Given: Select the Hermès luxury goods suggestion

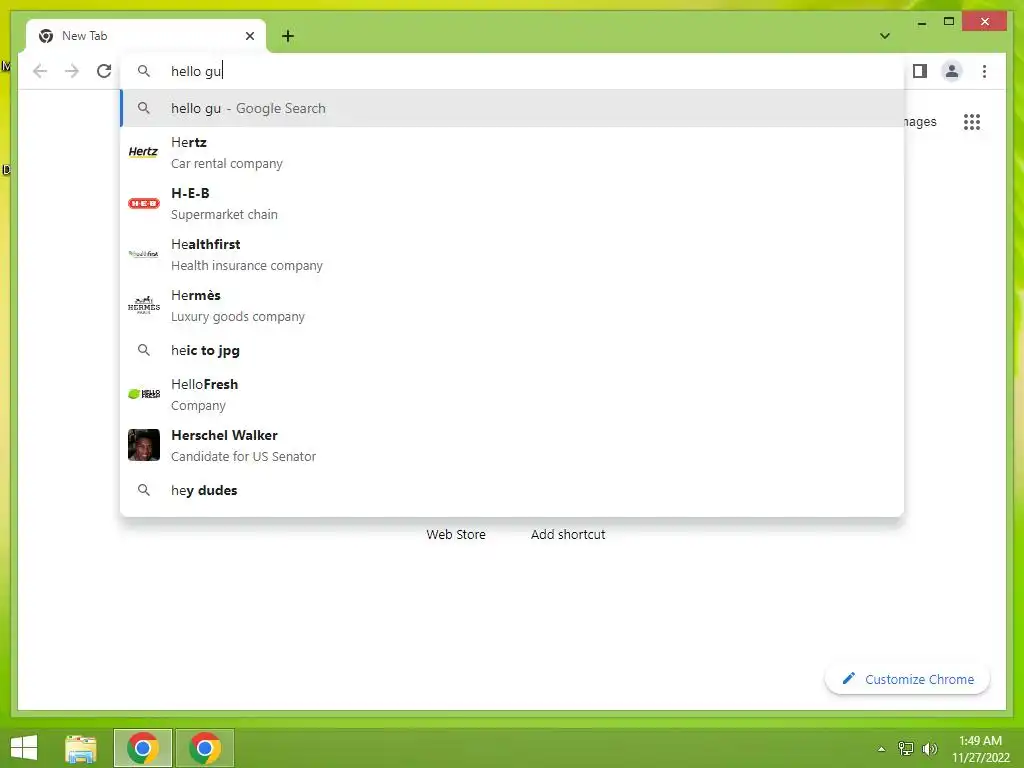Looking at the screenshot, I should click(x=513, y=306).
